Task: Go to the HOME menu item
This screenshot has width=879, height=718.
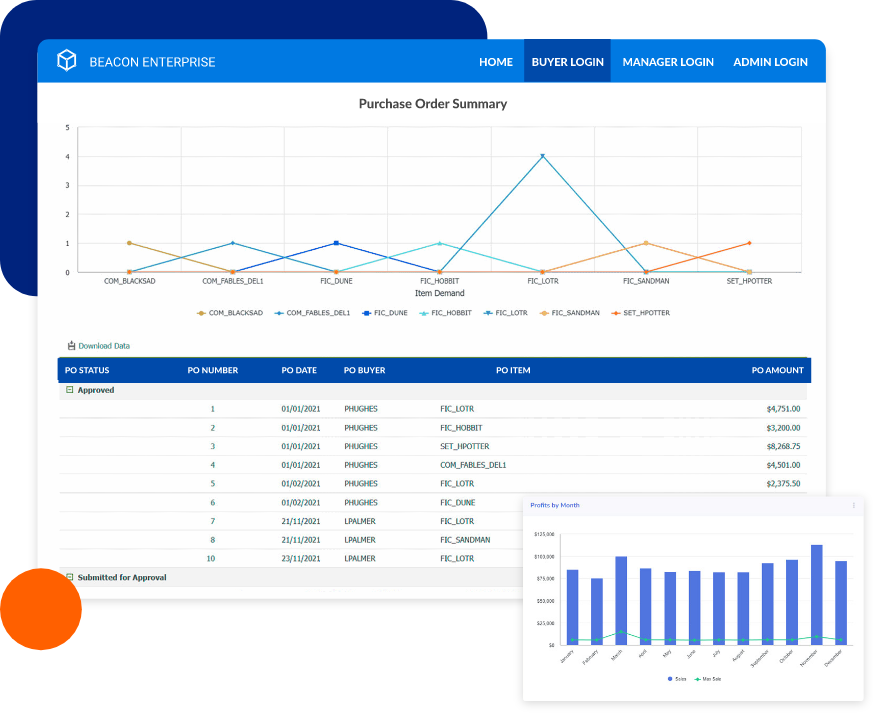Action: (x=495, y=62)
